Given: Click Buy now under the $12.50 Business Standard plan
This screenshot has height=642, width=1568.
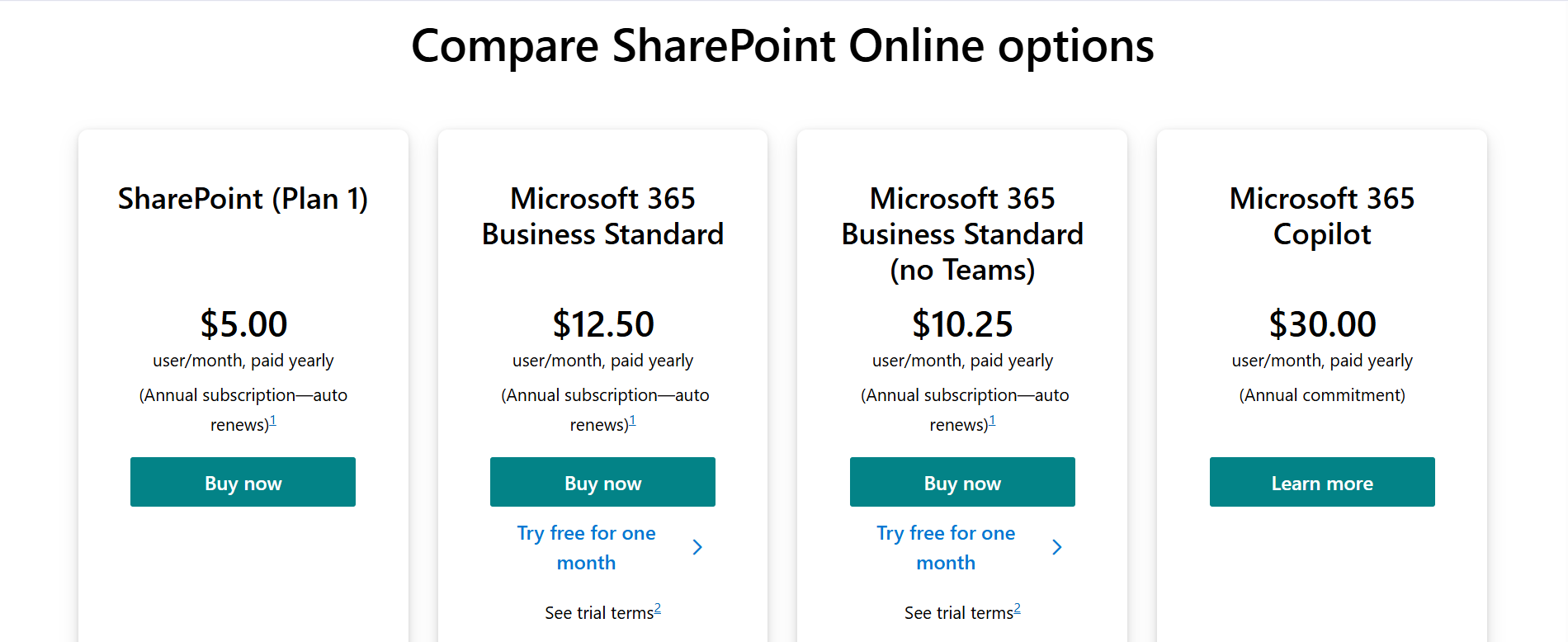Looking at the screenshot, I should [x=602, y=483].
